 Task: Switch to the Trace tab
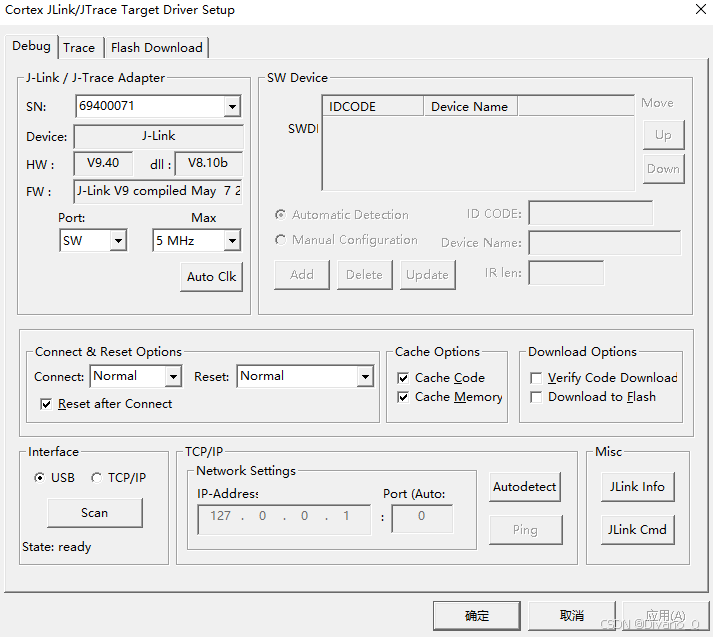(79, 48)
